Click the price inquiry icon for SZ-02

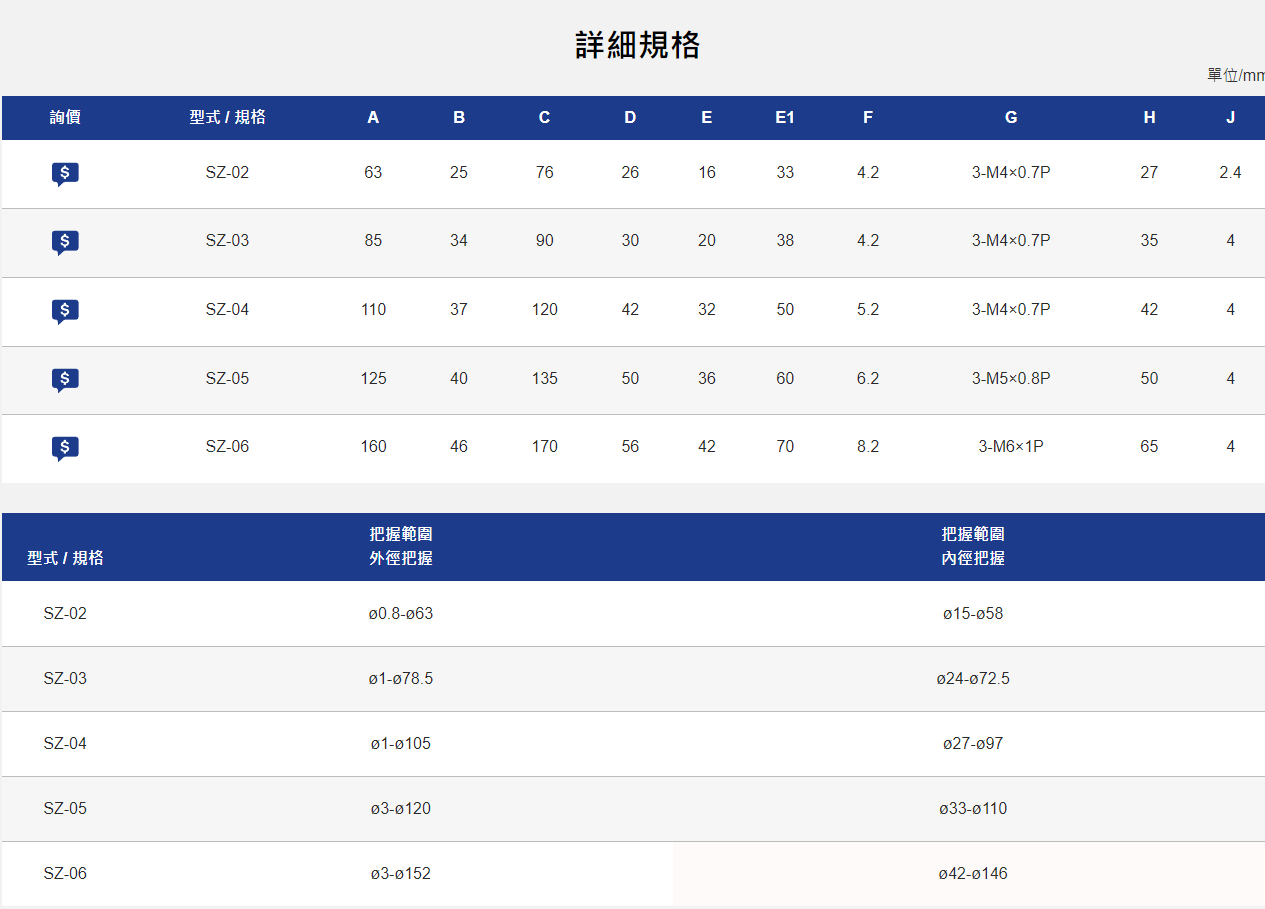65,172
